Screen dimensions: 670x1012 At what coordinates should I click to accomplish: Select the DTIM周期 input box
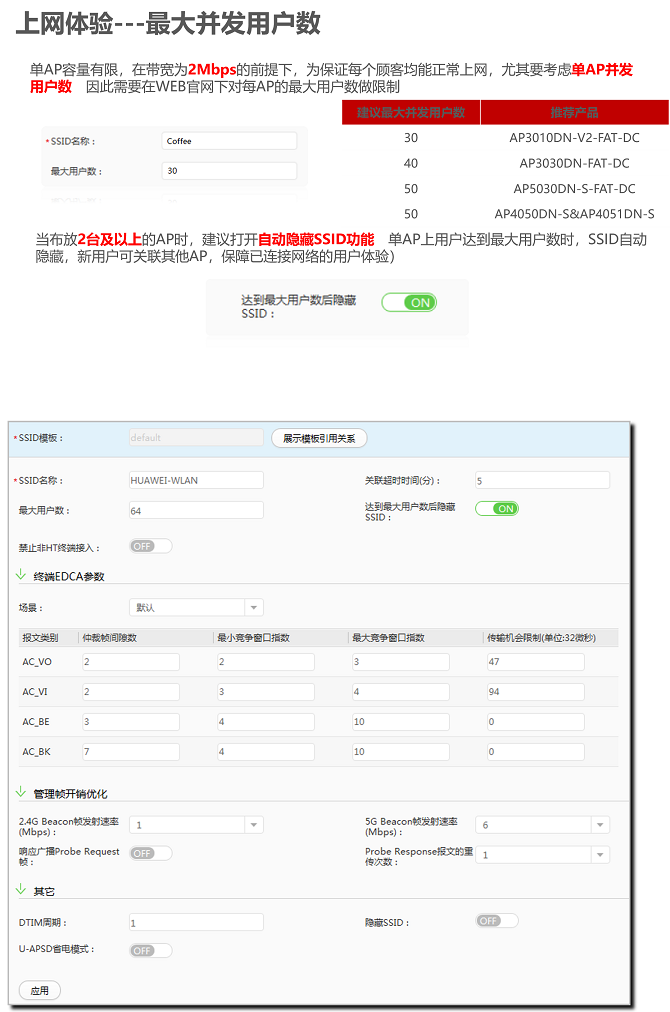tap(196, 922)
